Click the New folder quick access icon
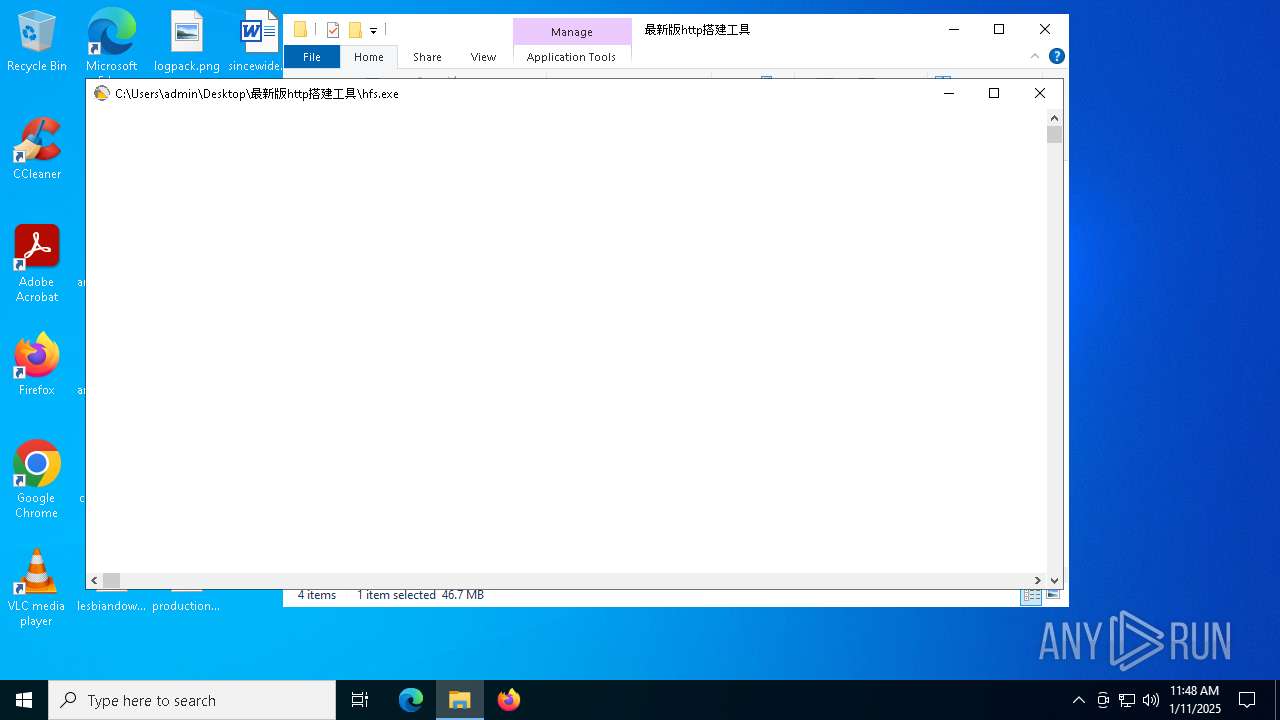 tap(354, 30)
